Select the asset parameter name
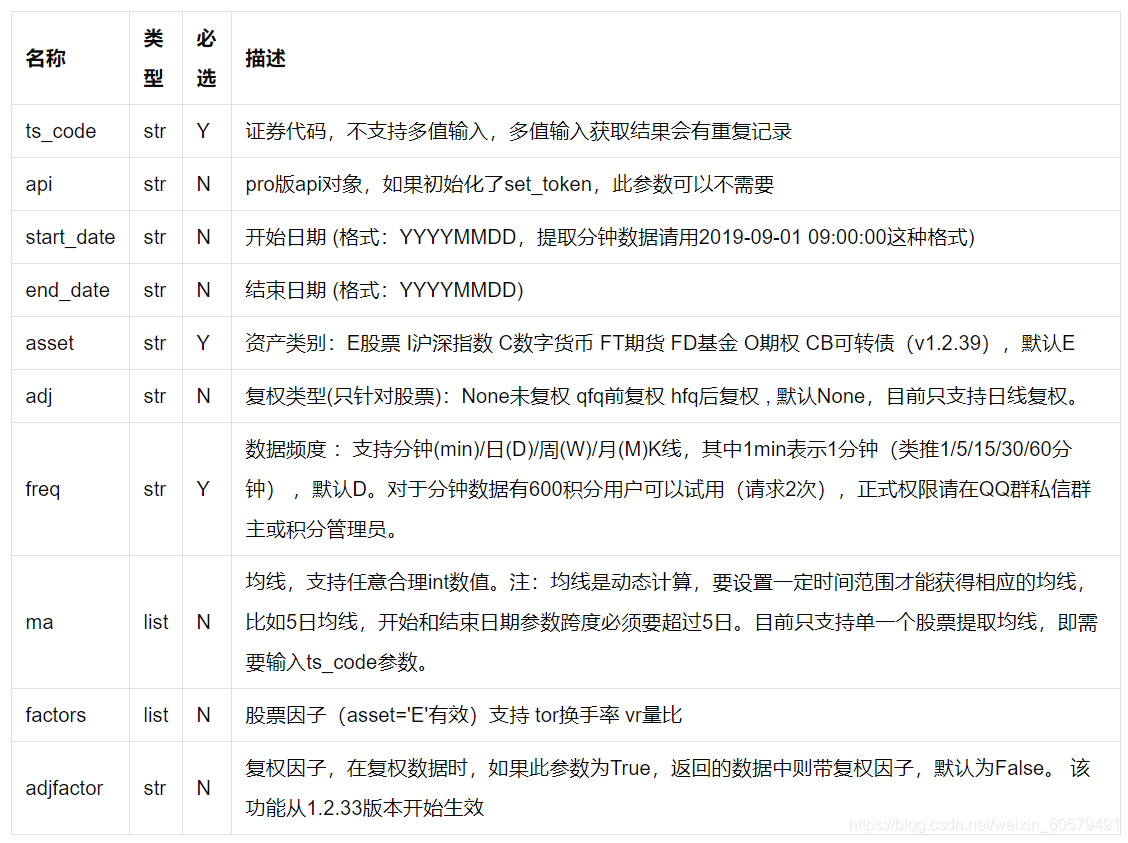Viewport: 1128px width, 843px height. pos(50,344)
